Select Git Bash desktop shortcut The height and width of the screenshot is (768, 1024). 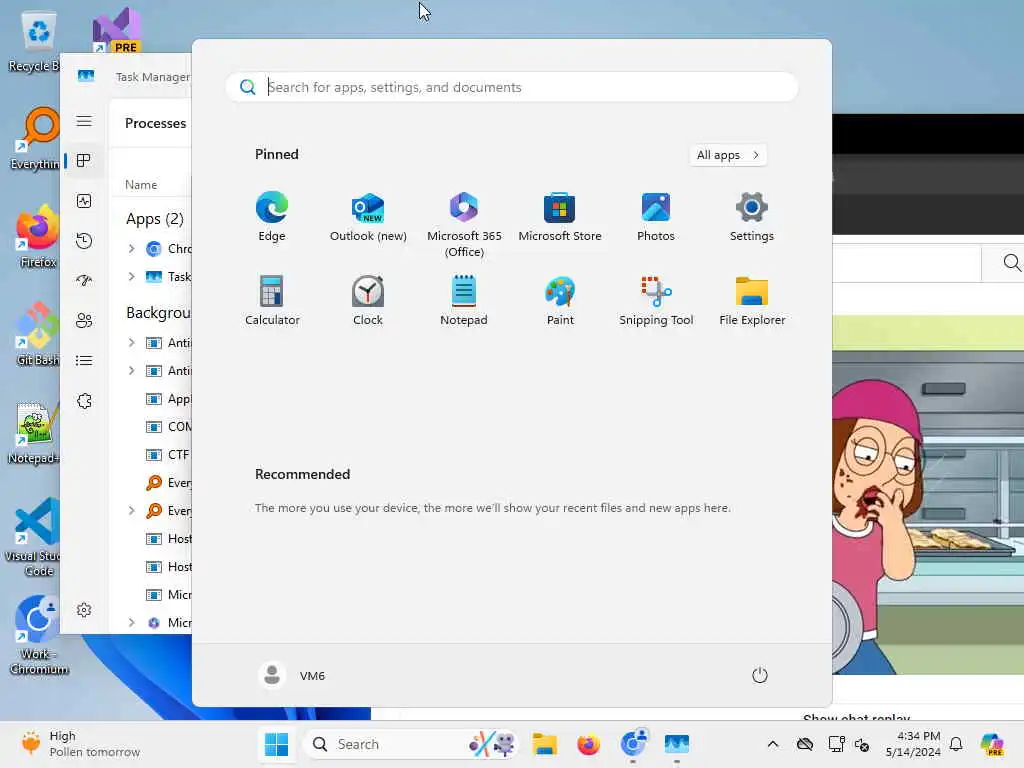[x=37, y=334]
